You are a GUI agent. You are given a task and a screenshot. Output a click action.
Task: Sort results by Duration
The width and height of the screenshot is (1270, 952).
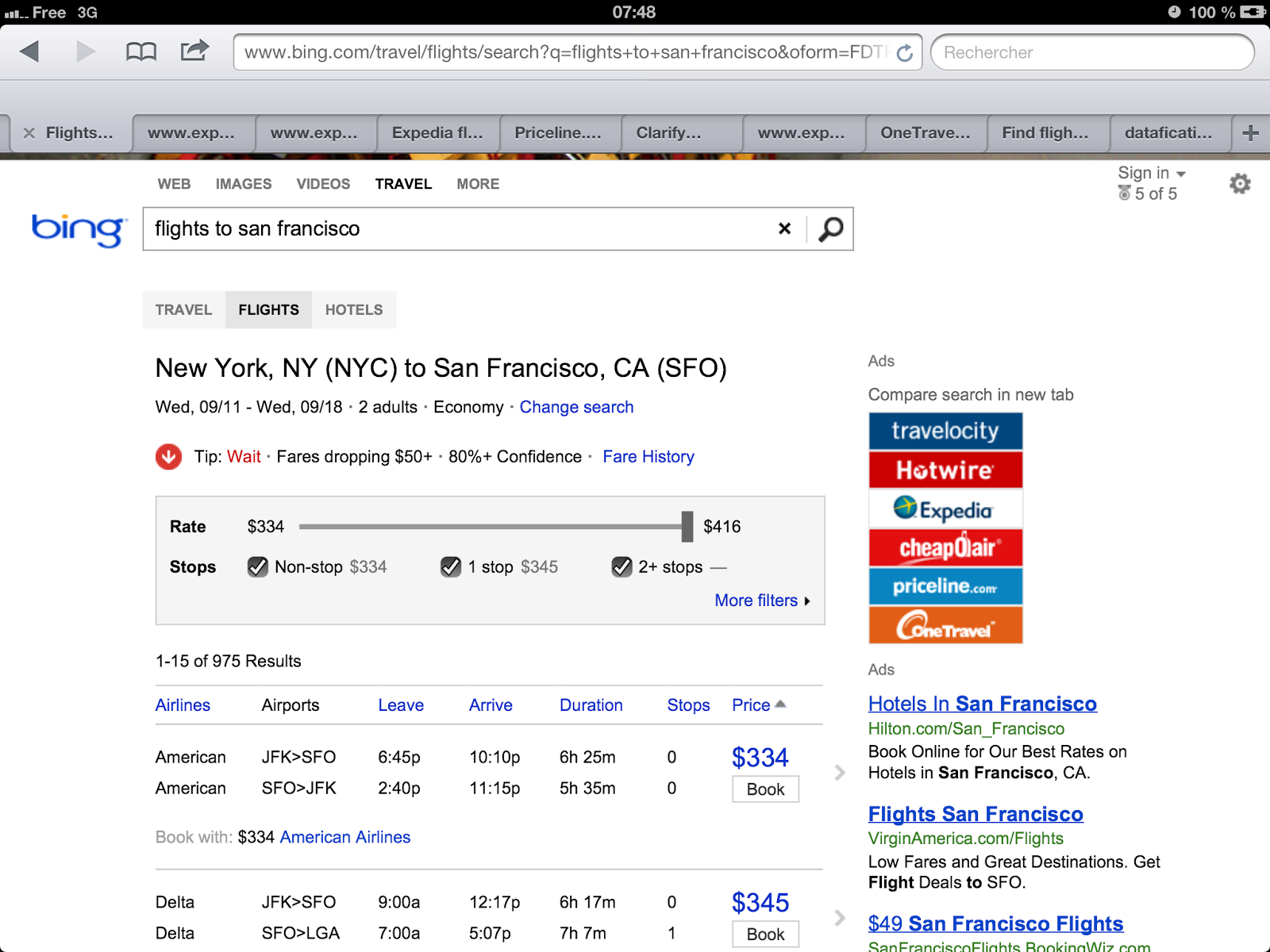[591, 705]
